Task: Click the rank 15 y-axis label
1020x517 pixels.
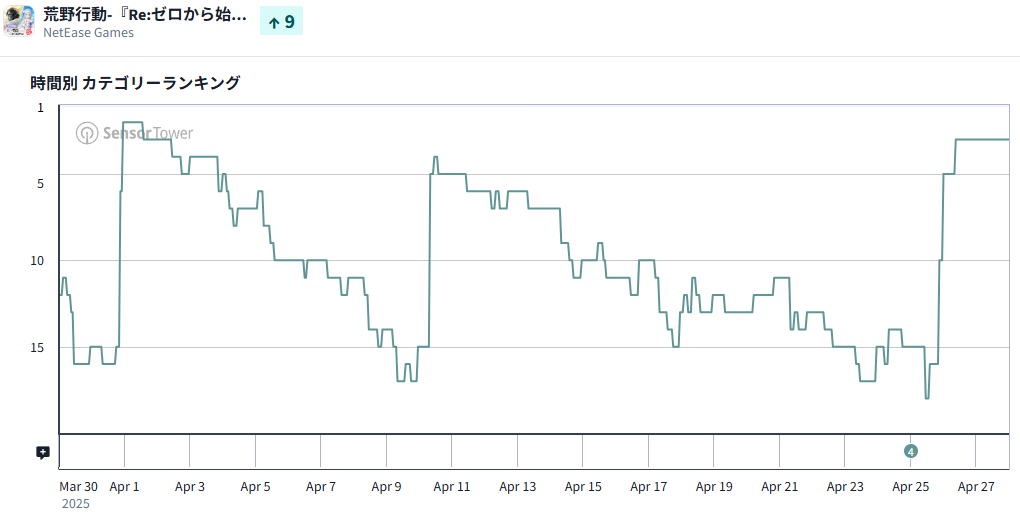Action: (38, 347)
